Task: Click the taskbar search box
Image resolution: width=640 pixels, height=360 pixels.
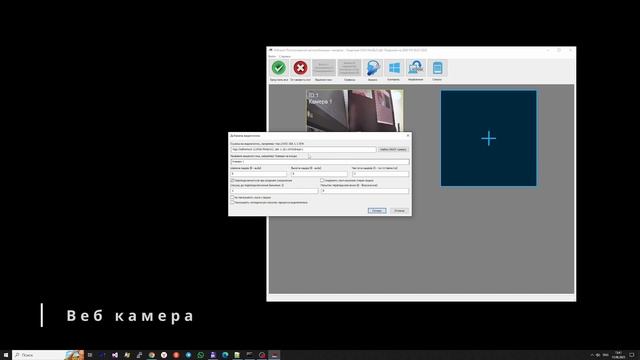Action: pyautogui.click(x=48, y=355)
